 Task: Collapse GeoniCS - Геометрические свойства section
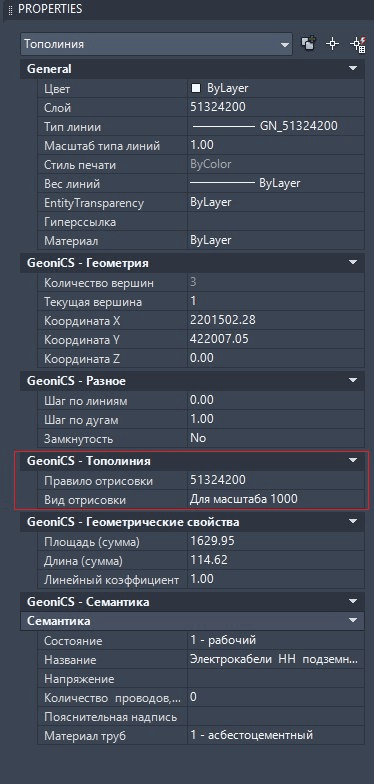tap(353, 522)
